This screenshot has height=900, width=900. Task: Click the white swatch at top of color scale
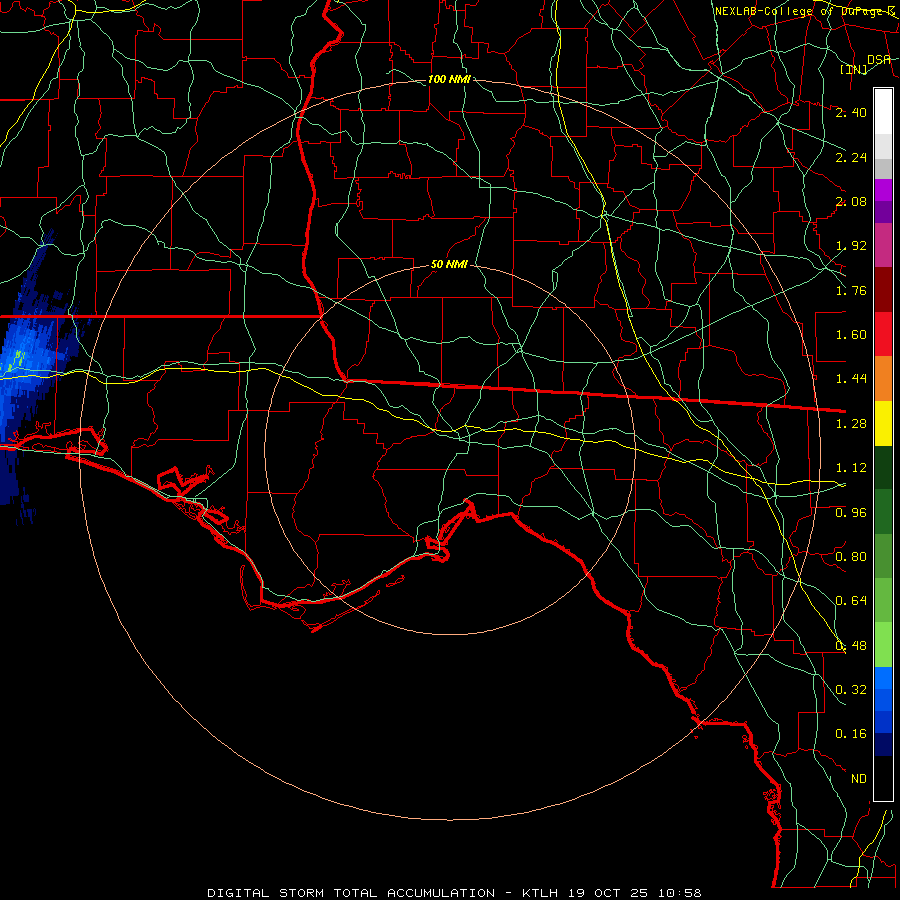tap(883, 112)
